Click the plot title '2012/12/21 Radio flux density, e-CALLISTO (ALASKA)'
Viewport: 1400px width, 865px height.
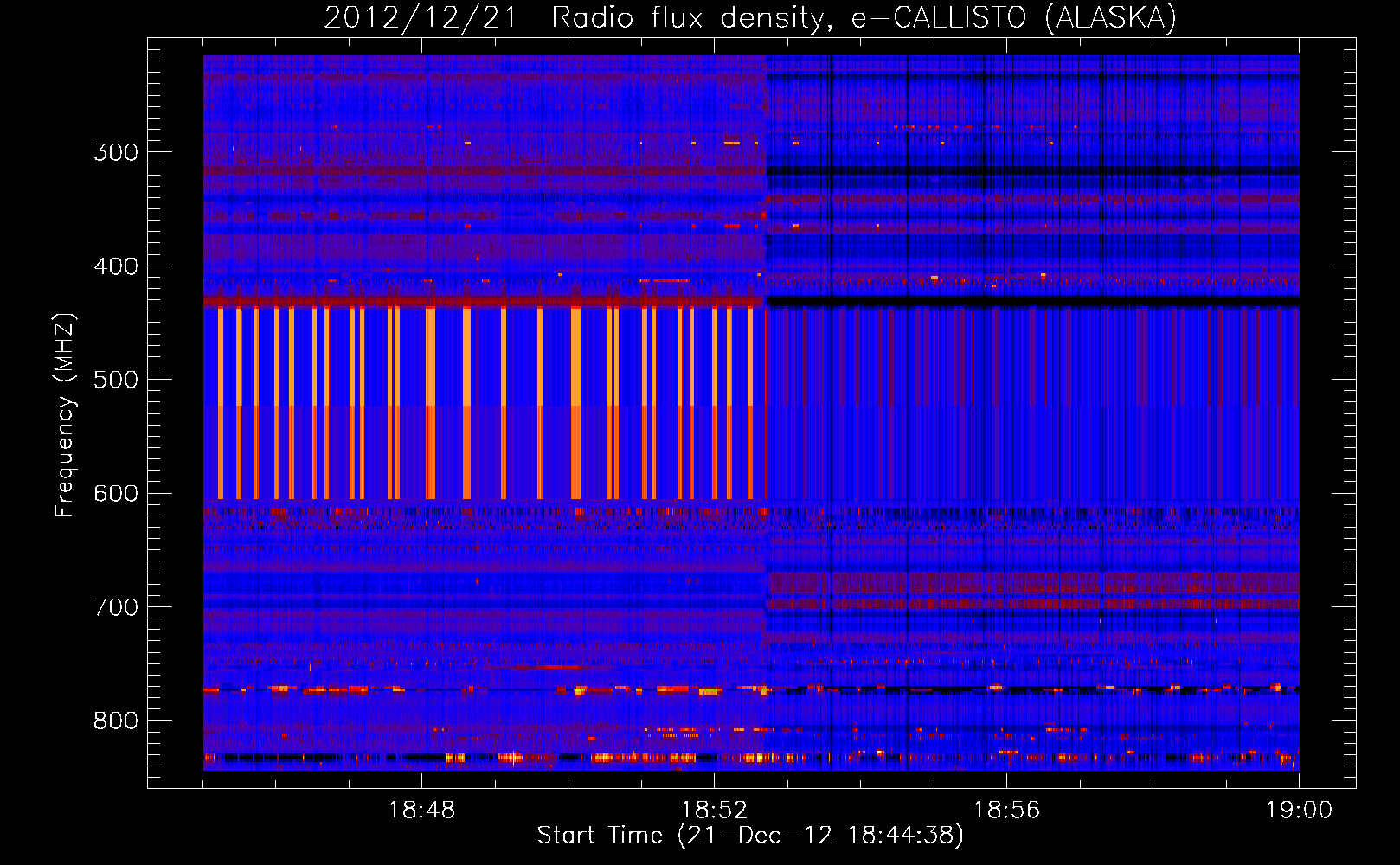tap(750, 17)
